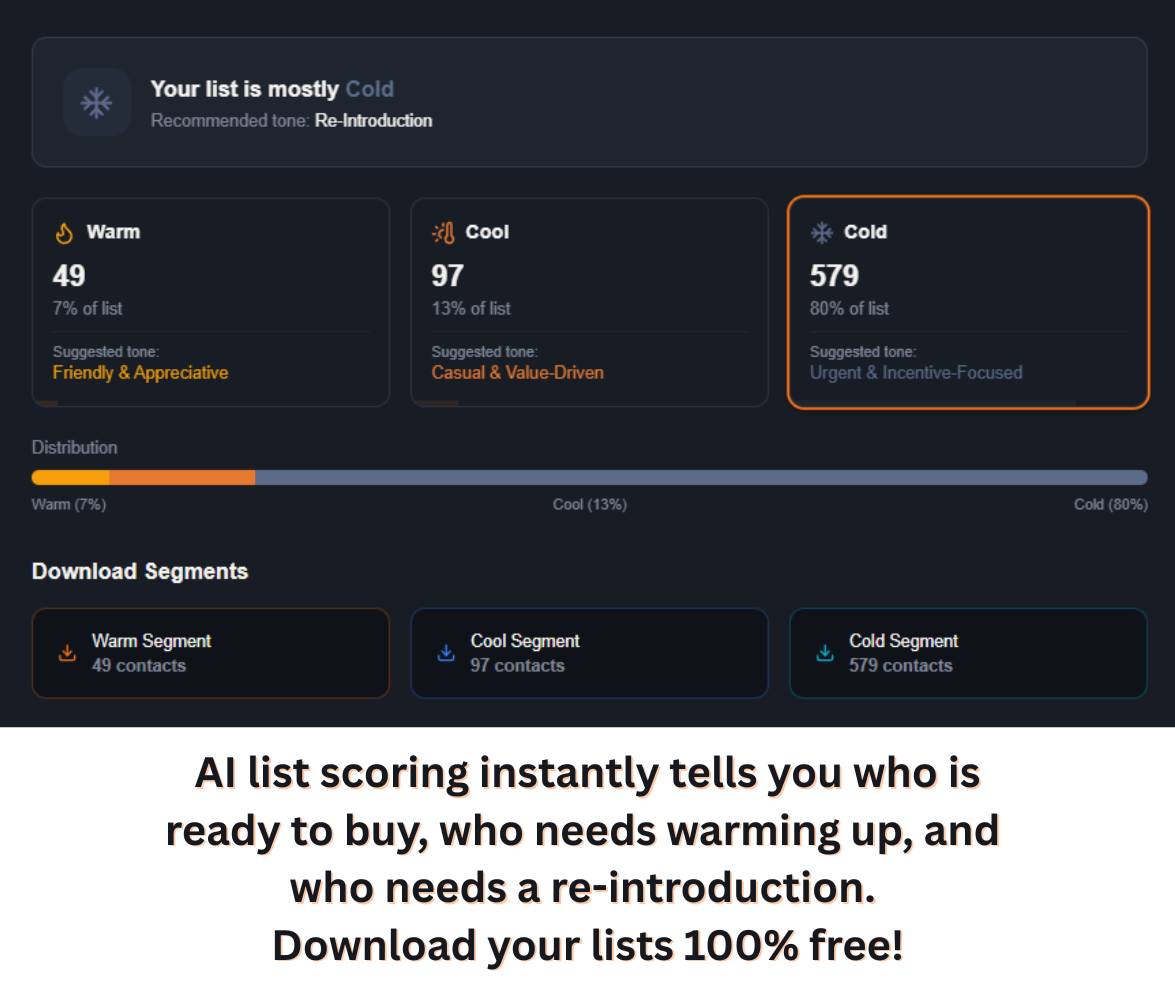Screen dimensions: 1175x985
Task: Click the Re-Introduction recommended tone text
Action: 373,120
